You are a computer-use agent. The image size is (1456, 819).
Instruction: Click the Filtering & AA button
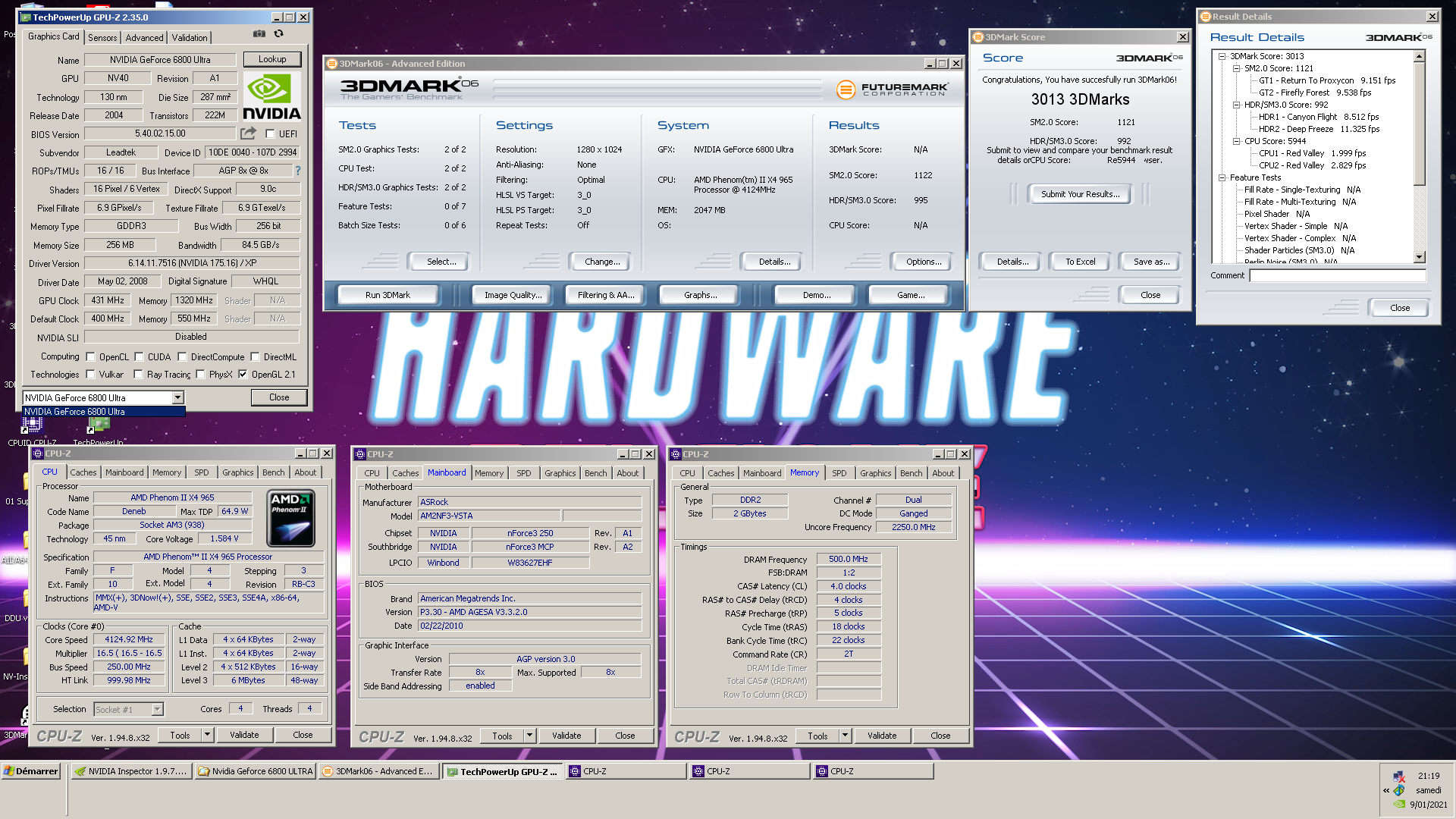(605, 295)
